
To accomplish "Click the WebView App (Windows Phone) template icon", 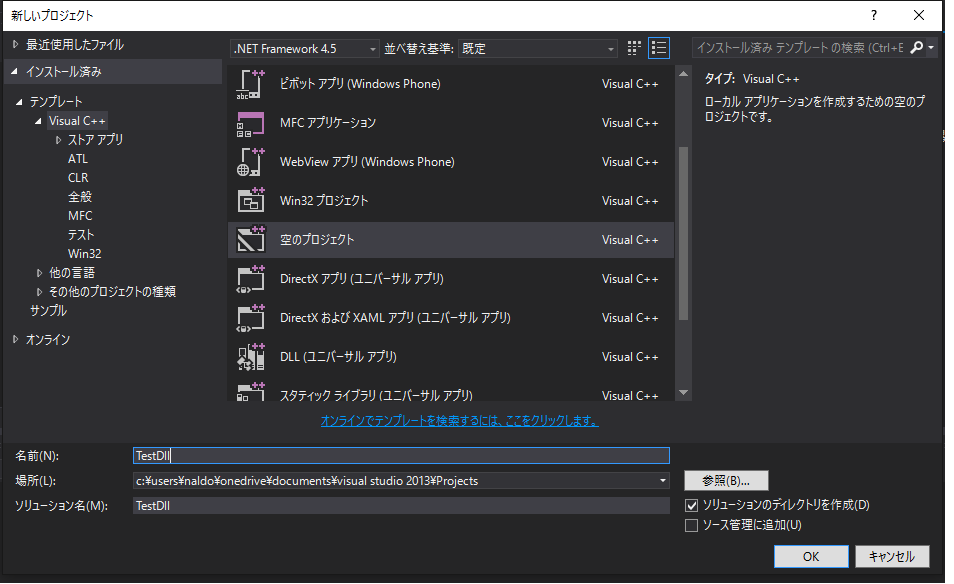I will tap(251, 162).
